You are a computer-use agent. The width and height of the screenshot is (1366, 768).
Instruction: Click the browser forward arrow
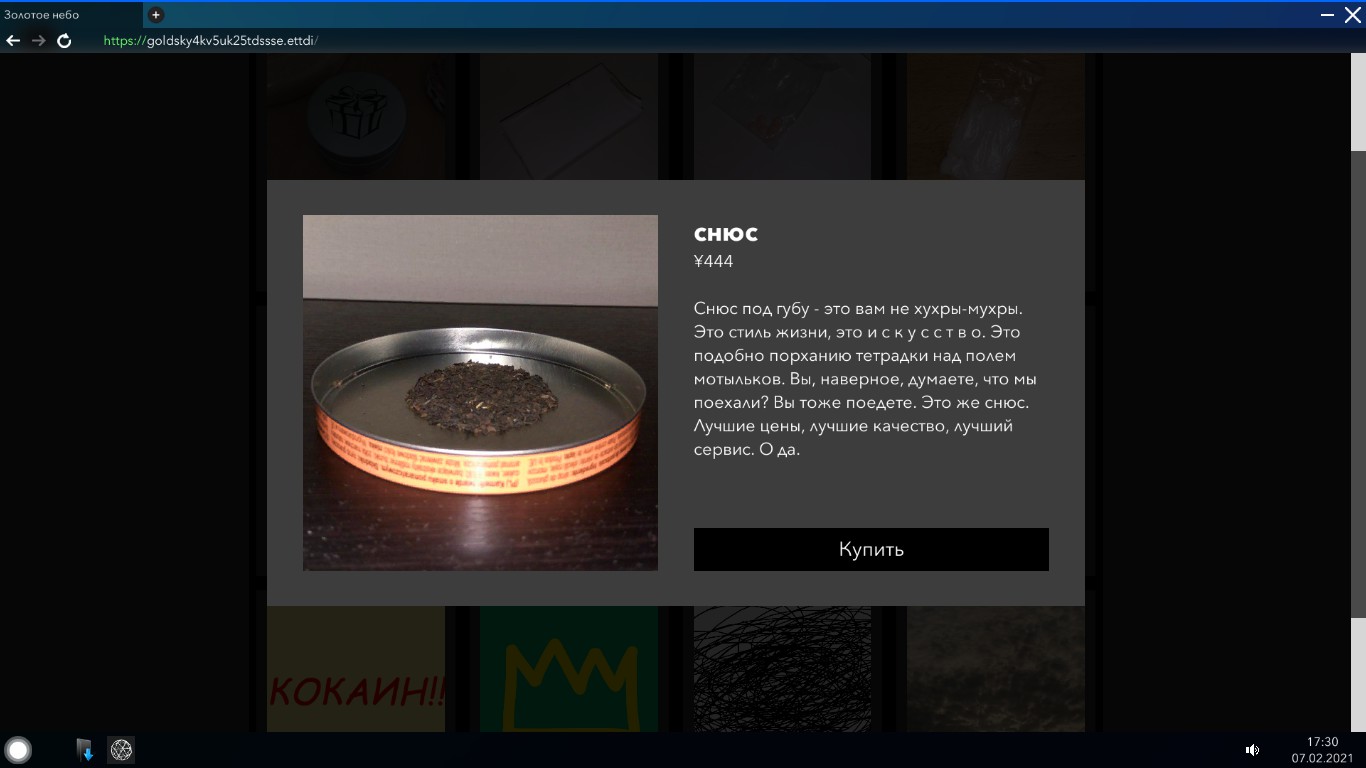pyautogui.click(x=39, y=41)
